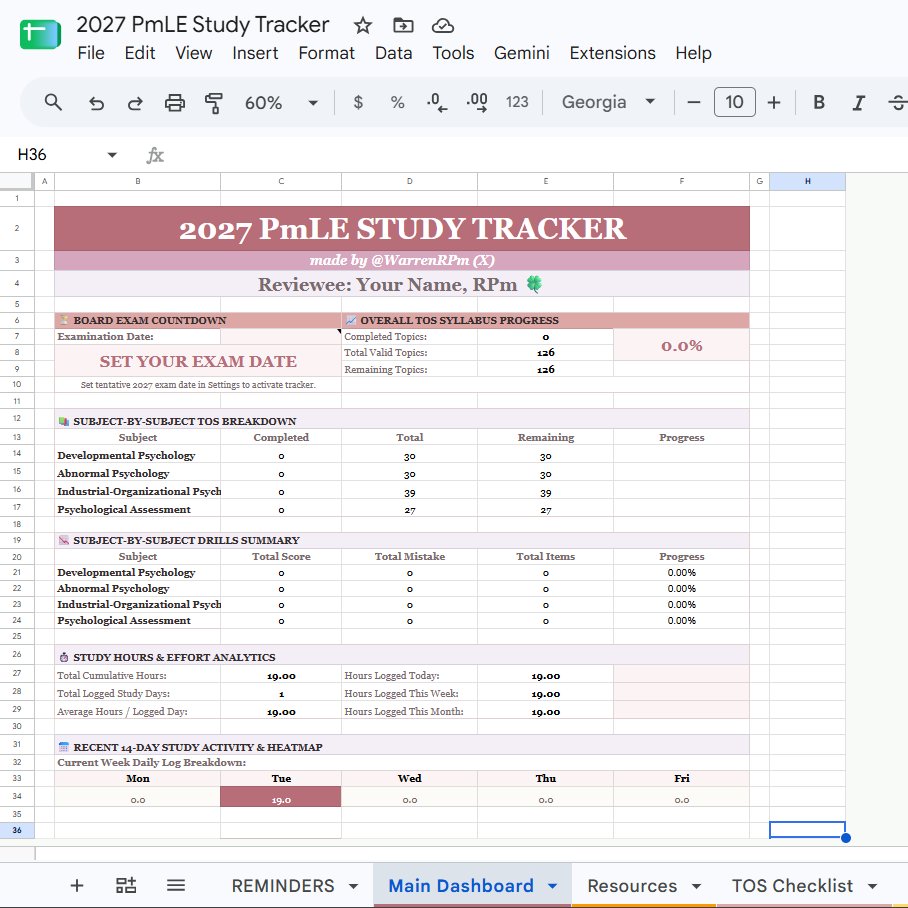
Task: Select Industrial-Organizational Psych total 39 cell
Action: 409,492
